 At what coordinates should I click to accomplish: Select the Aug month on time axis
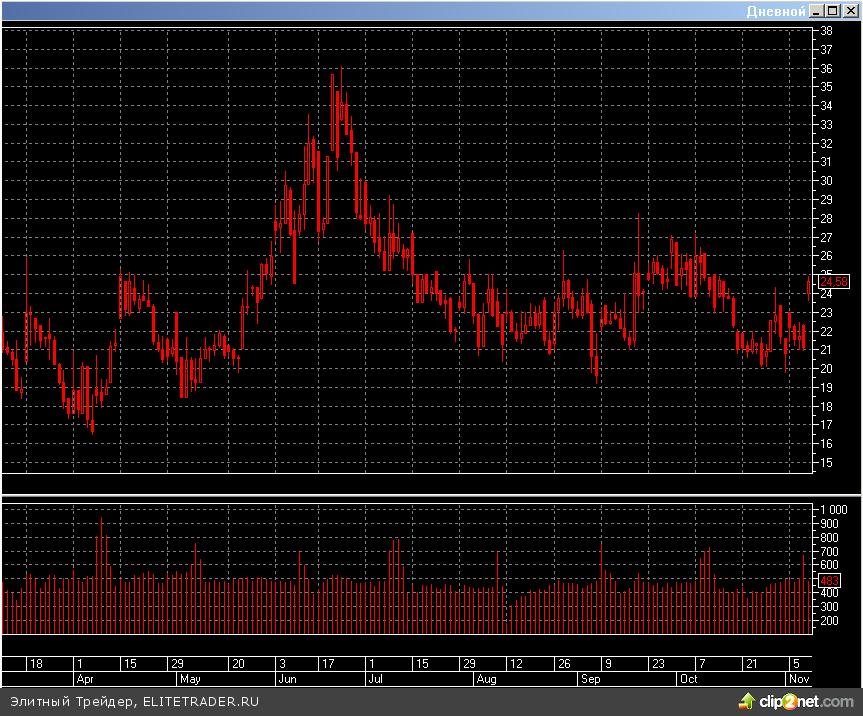pos(486,678)
